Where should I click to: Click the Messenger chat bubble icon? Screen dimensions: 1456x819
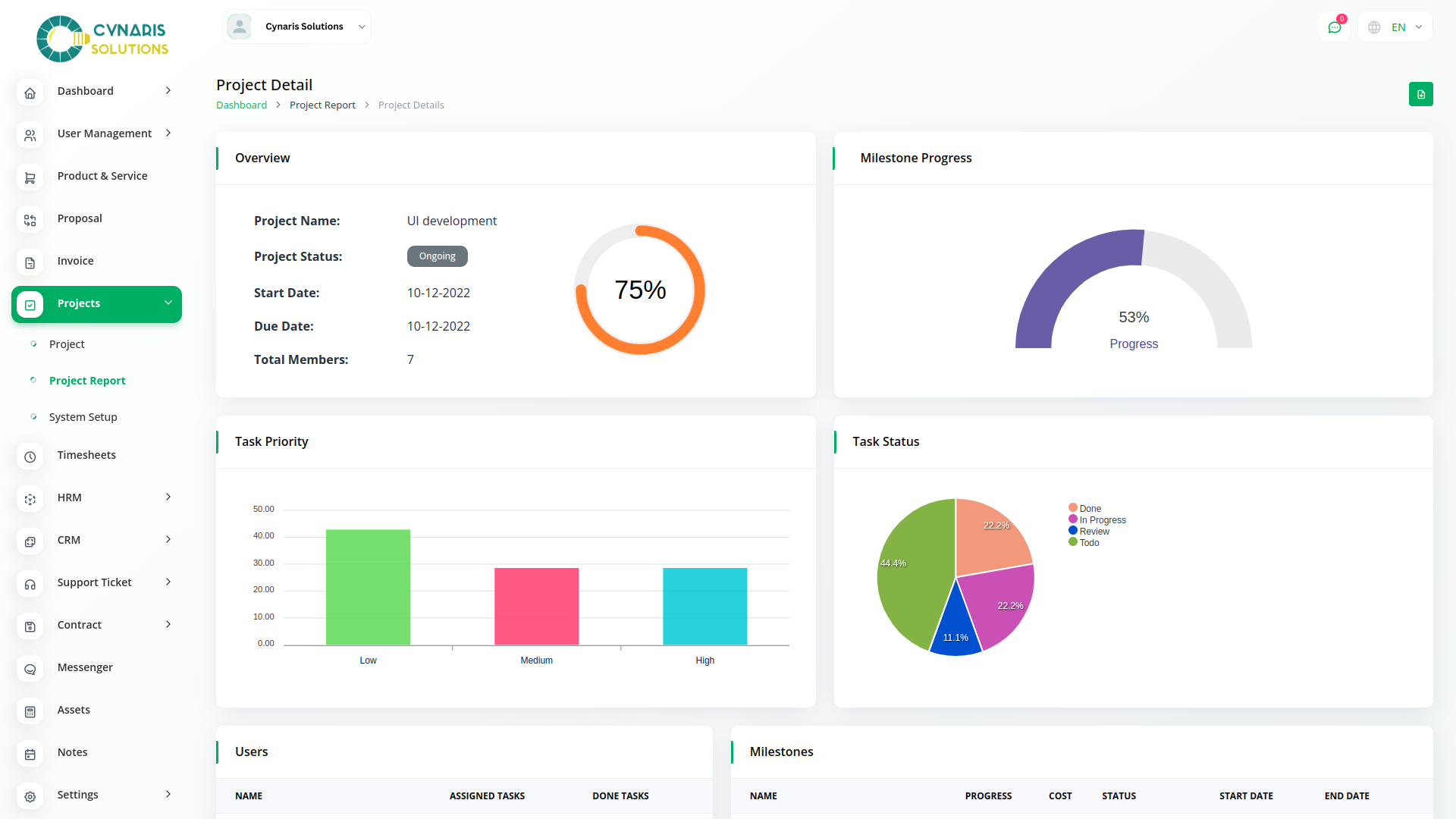(30, 669)
